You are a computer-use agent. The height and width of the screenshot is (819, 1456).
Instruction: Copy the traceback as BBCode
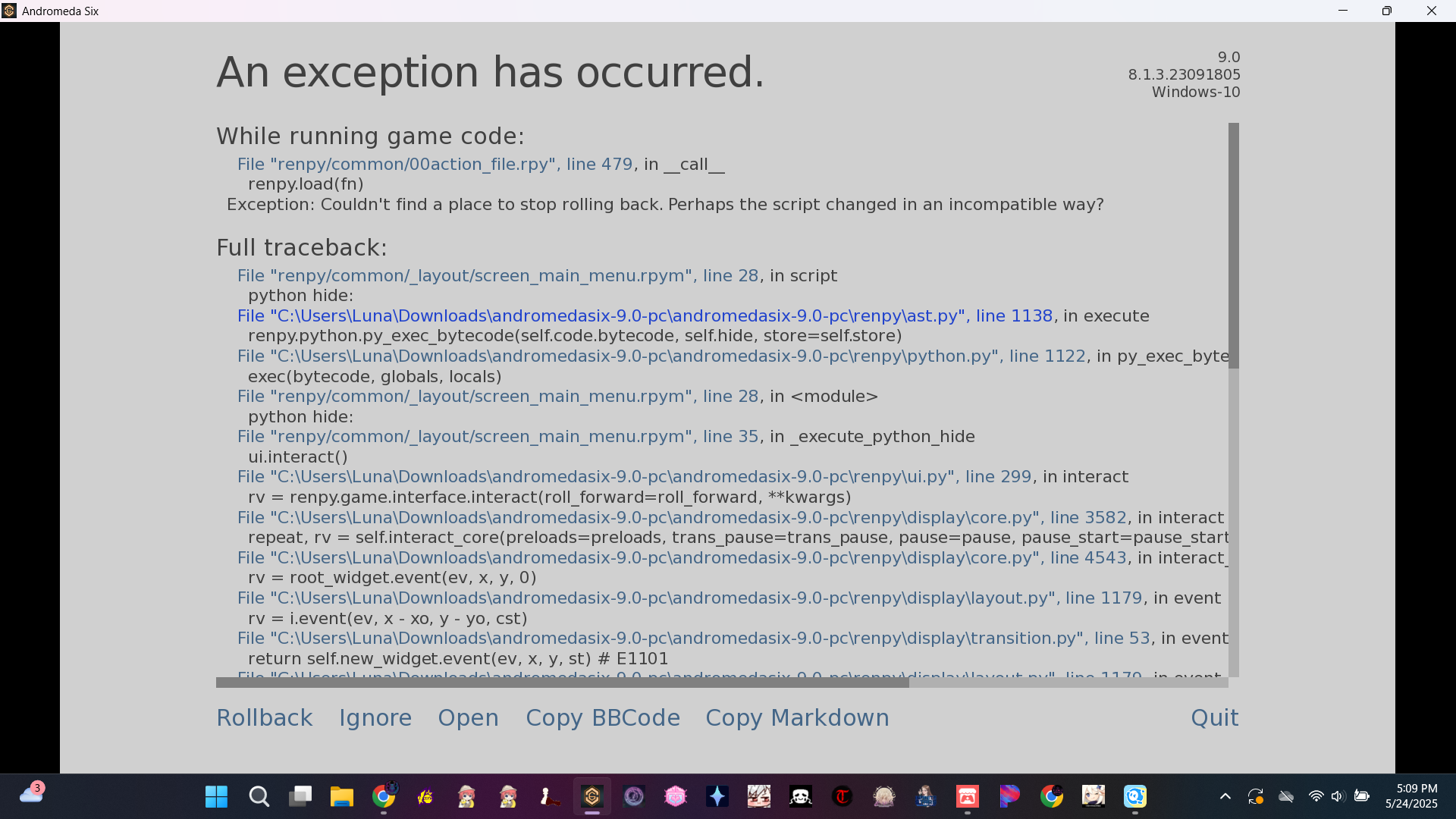(x=603, y=717)
